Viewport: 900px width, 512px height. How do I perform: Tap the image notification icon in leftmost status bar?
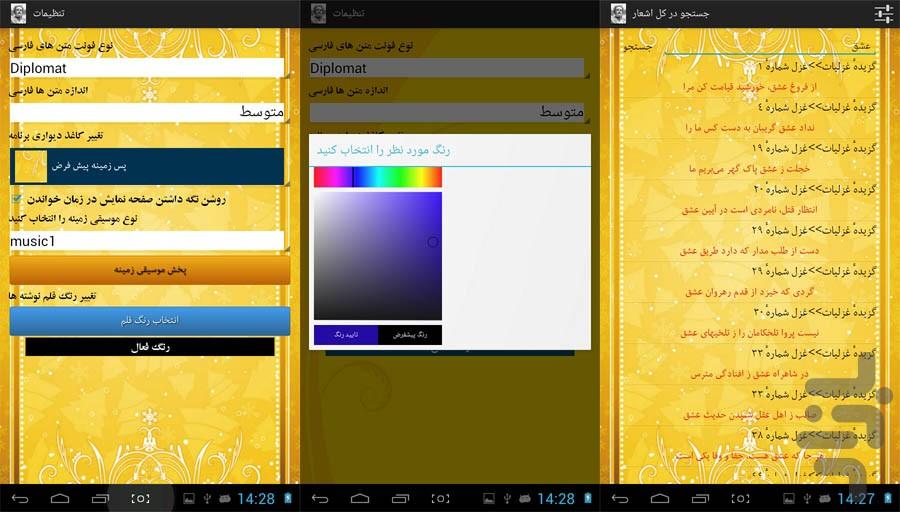click(x=189, y=498)
